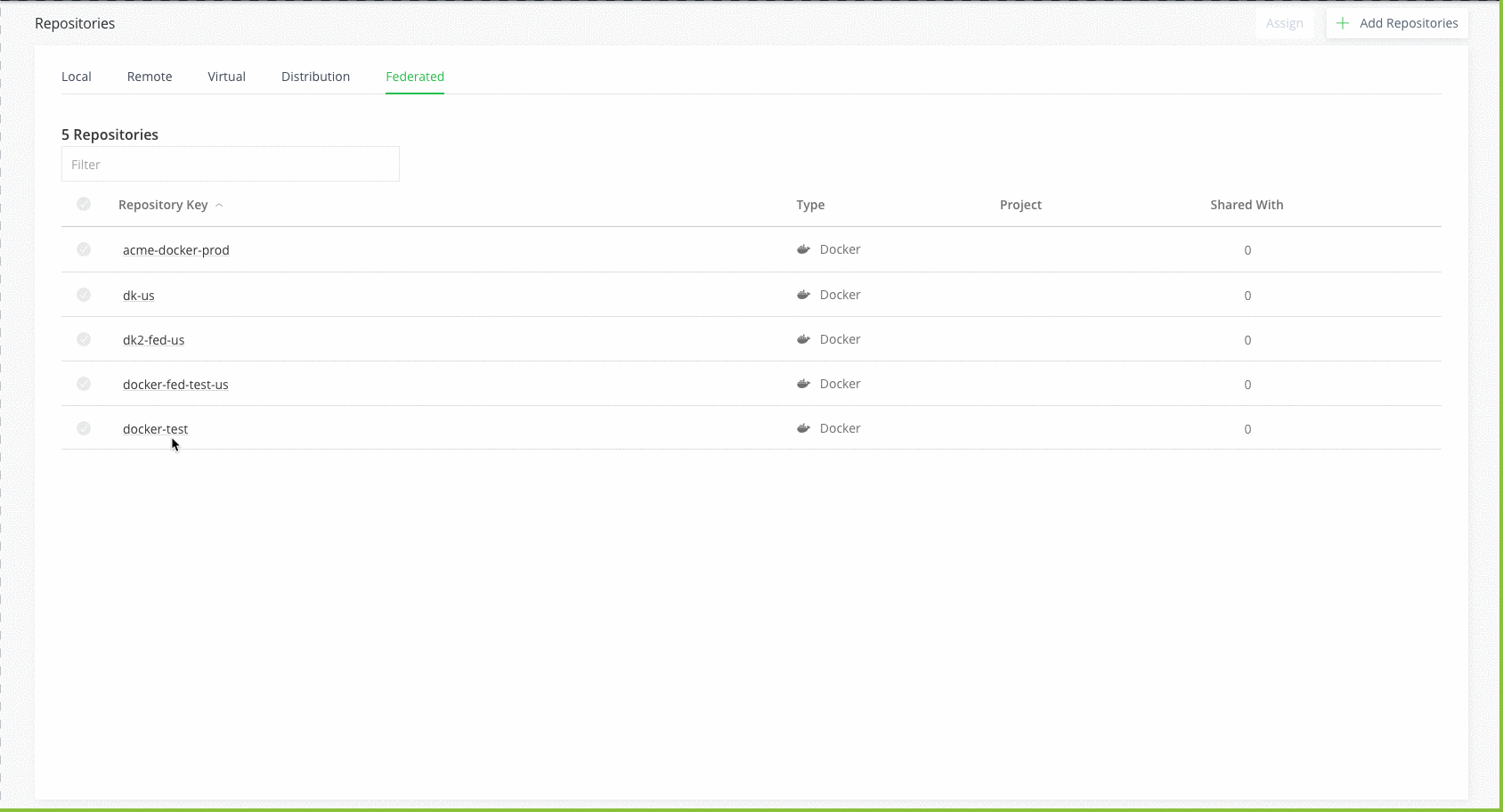
Task: Click the Filter input field
Action: [230, 164]
